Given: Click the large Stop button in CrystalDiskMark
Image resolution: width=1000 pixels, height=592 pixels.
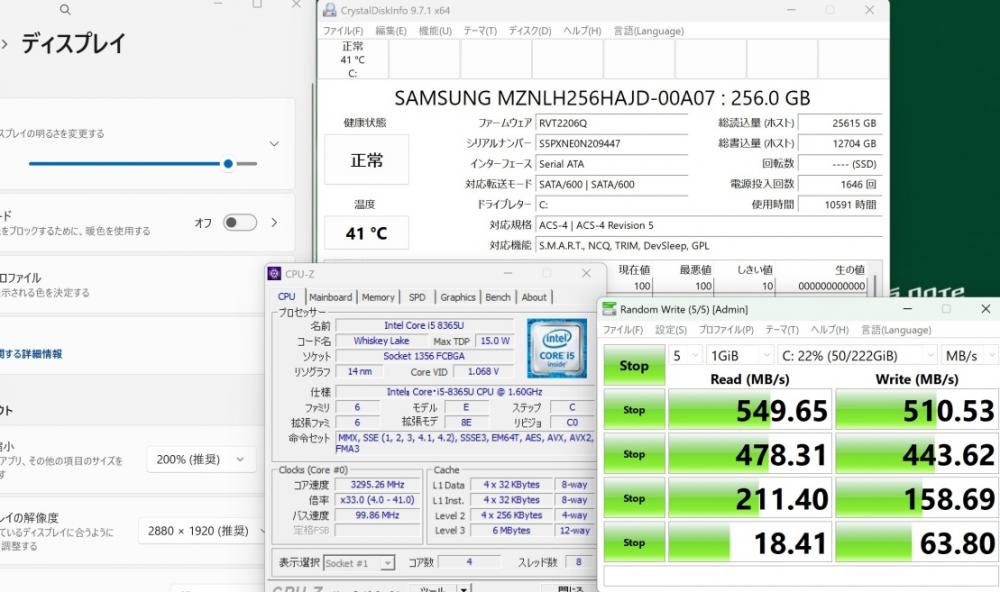Looking at the screenshot, I should [x=634, y=366].
